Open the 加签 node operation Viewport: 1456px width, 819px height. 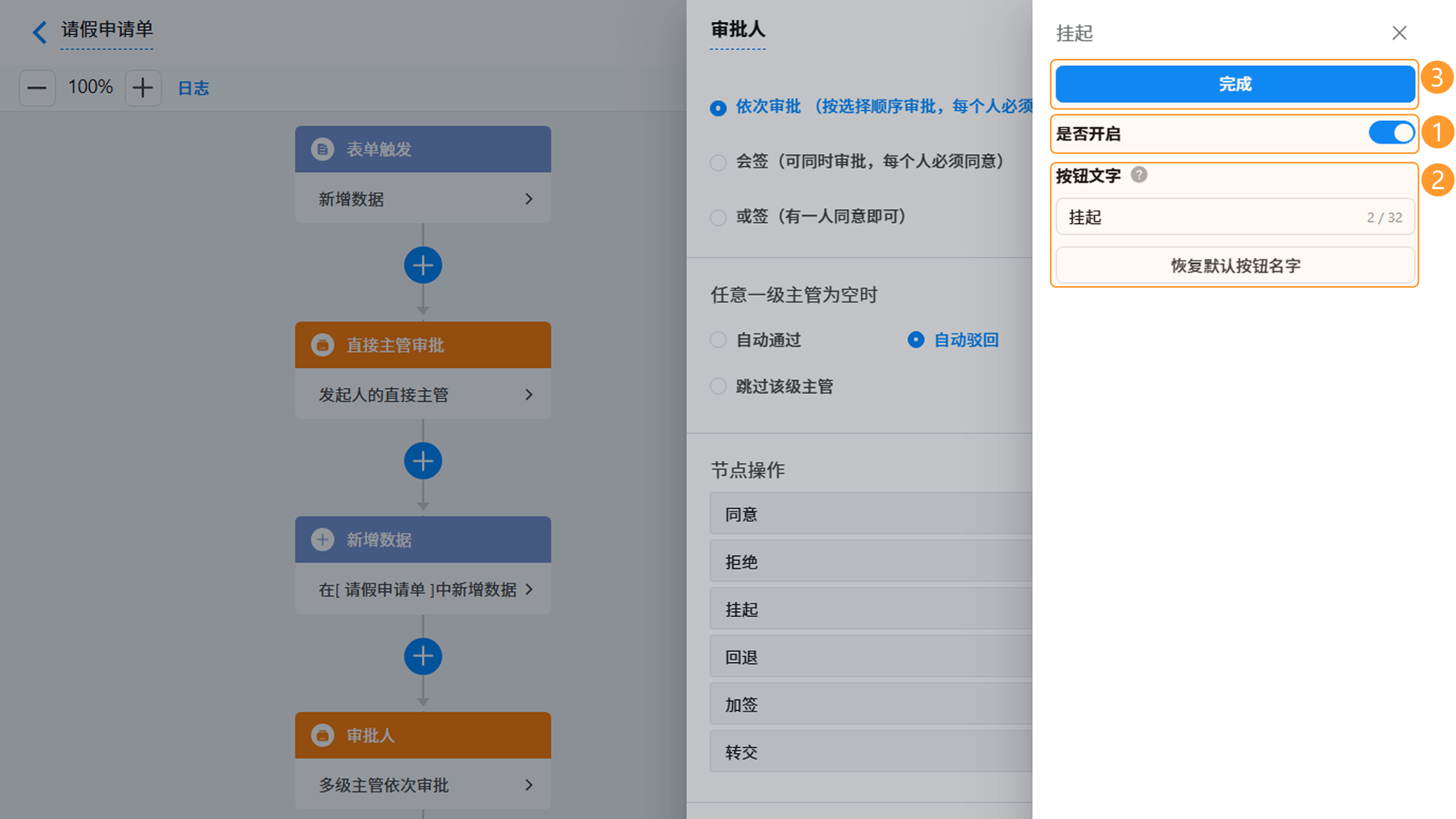tap(871, 704)
